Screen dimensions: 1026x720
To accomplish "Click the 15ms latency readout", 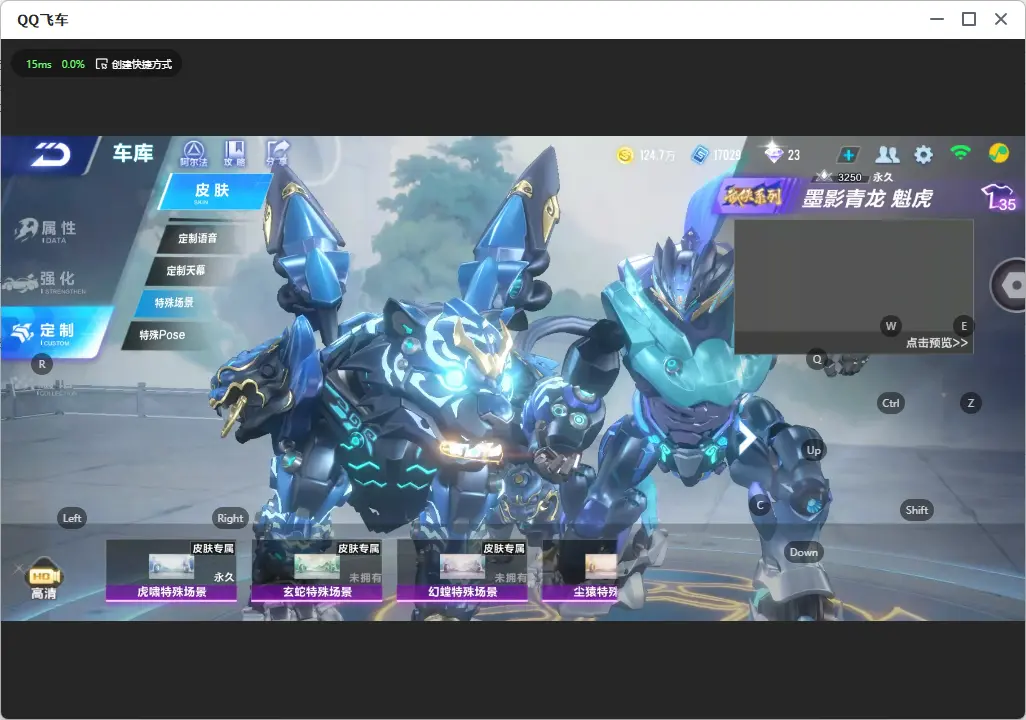I will pyautogui.click(x=39, y=64).
